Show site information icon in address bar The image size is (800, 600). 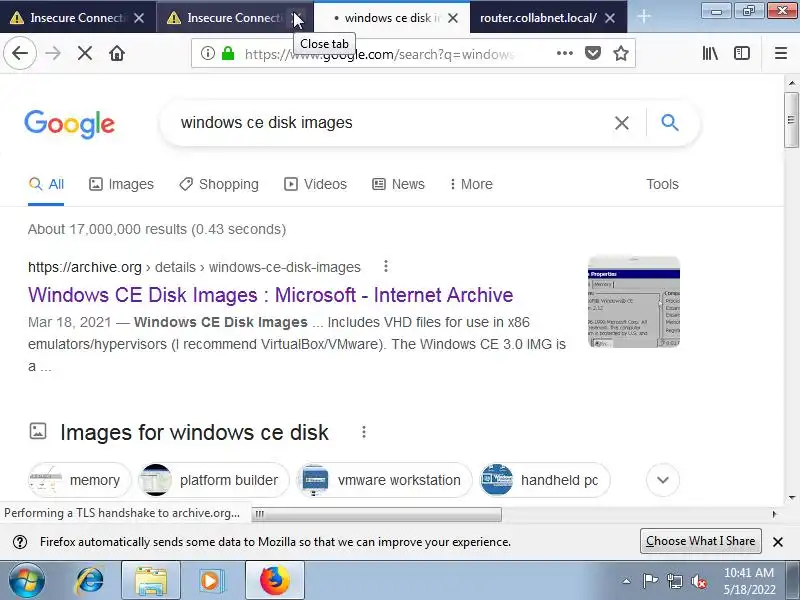click(x=207, y=53)
